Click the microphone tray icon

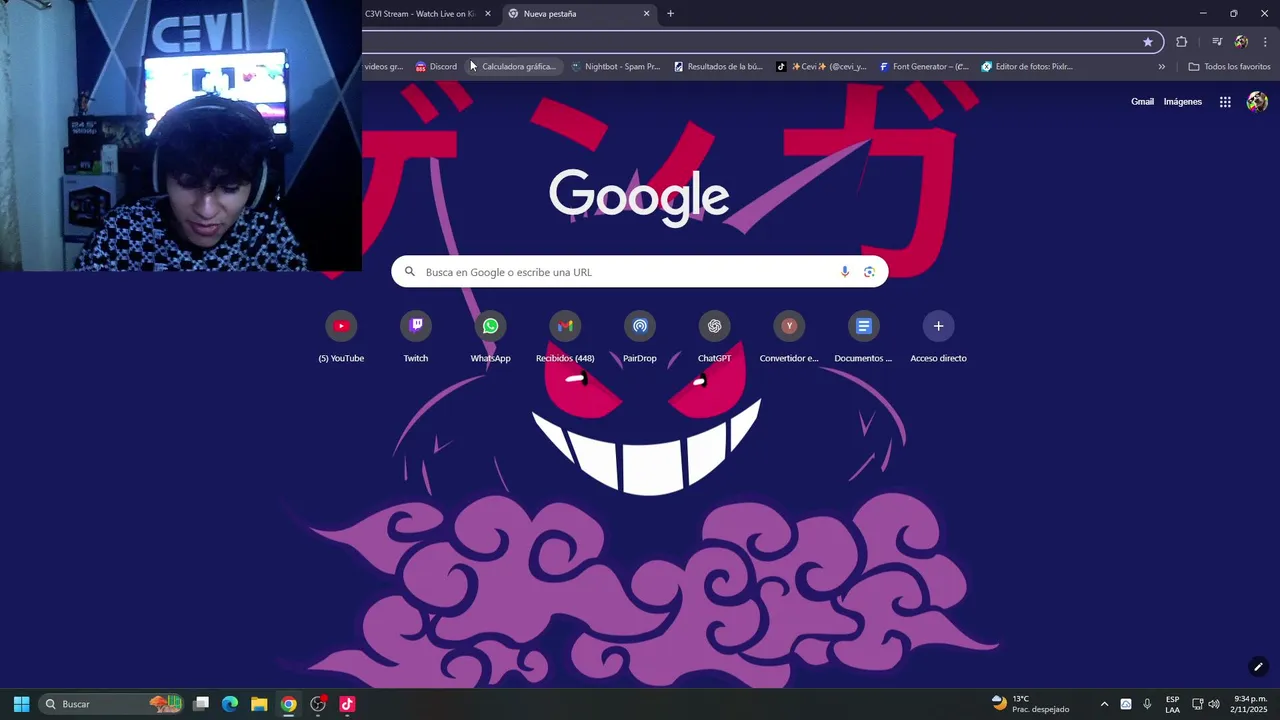point(1147,704)
